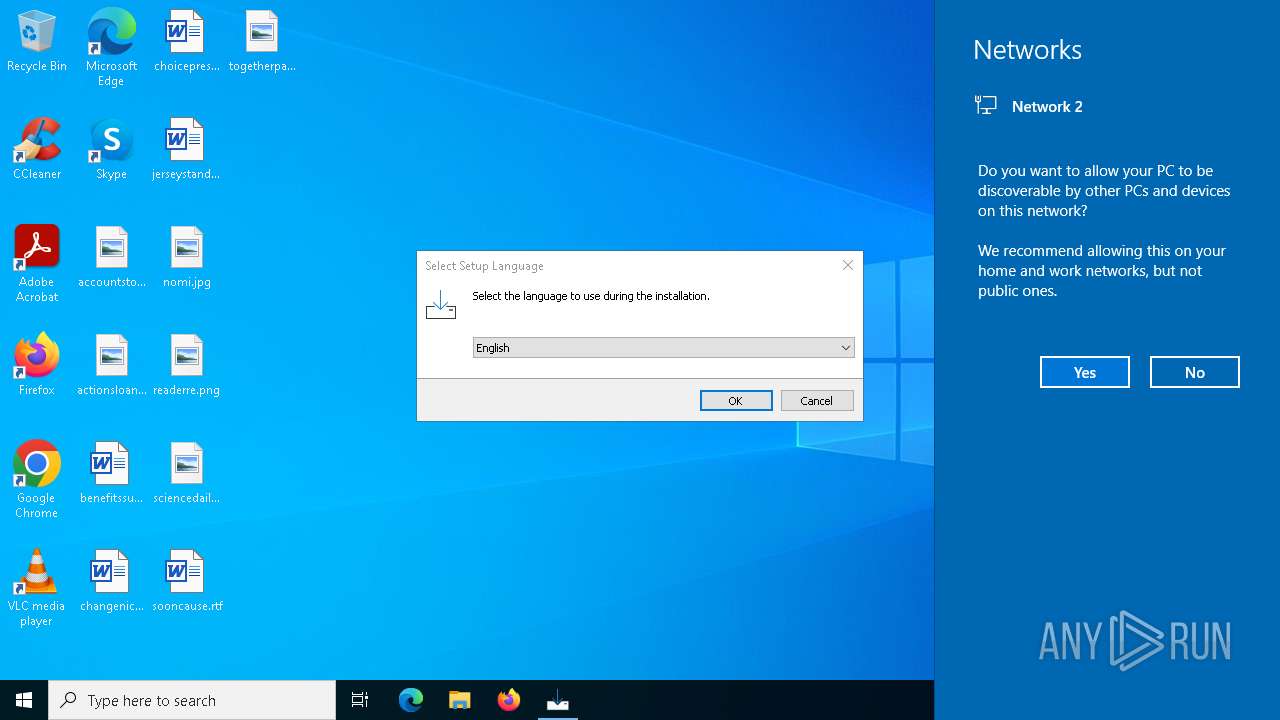Cancel the Select Setup Language dialog
This screenshot has width=1280, height=720.
coord(817,400)
